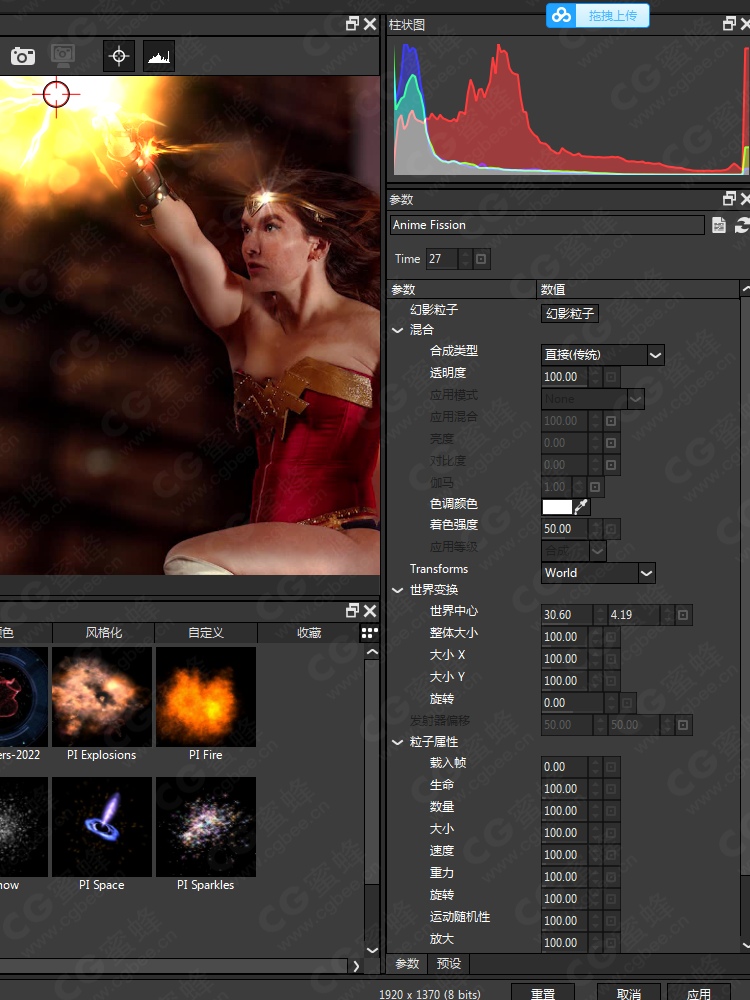Adjust 速度 value with its stepper
This screenshot has width=750, height=1000.
click(x=595, y=855)
